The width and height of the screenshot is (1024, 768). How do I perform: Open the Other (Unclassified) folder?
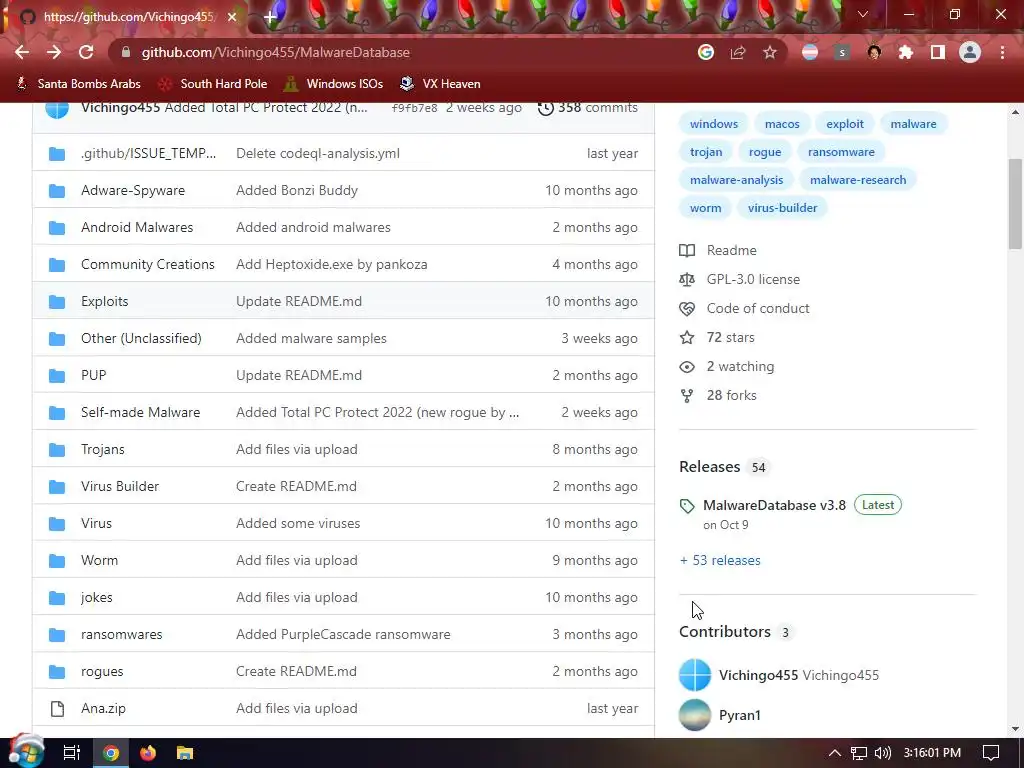[x=141, y=338]
